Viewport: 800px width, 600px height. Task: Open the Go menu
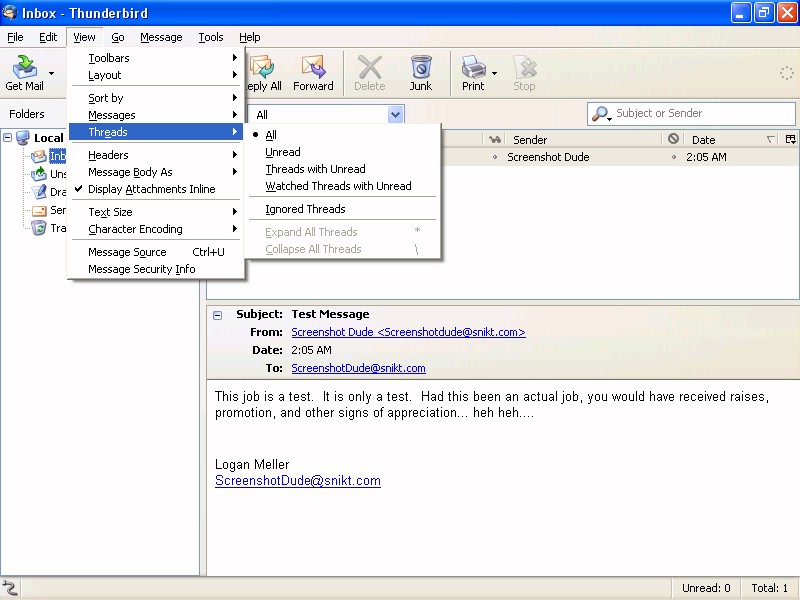118,37
